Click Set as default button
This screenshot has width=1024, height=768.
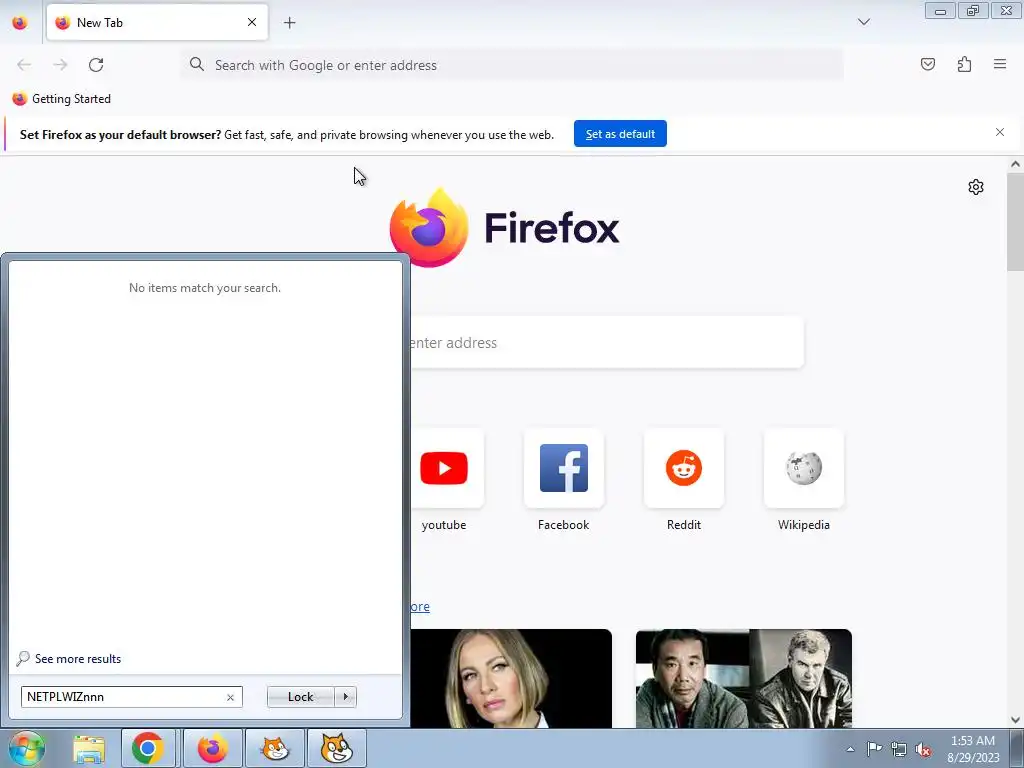pos(620,134)
